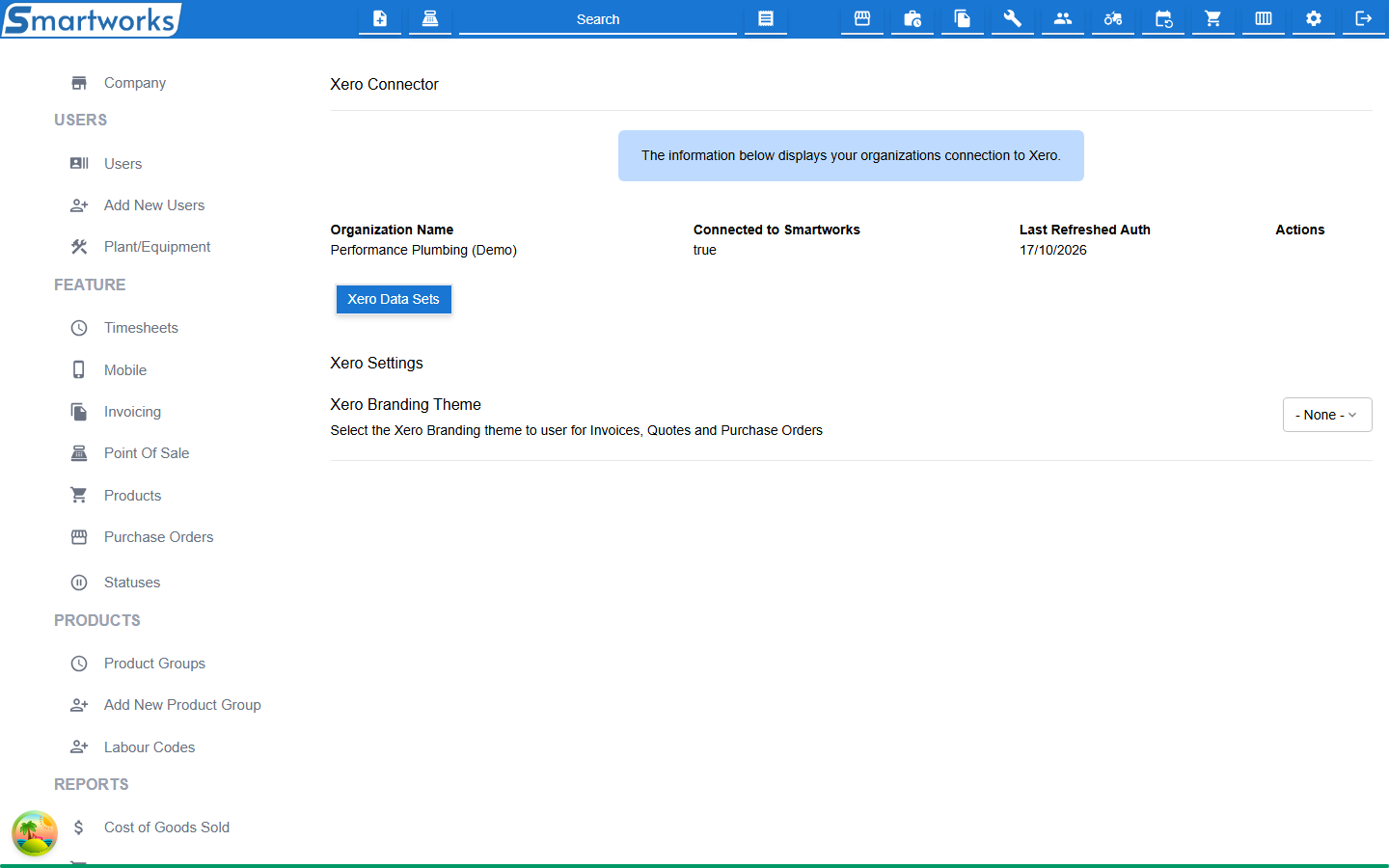Click the new document icon in top bar
The image size is (1389, 868).
click(x=380, y=18)
